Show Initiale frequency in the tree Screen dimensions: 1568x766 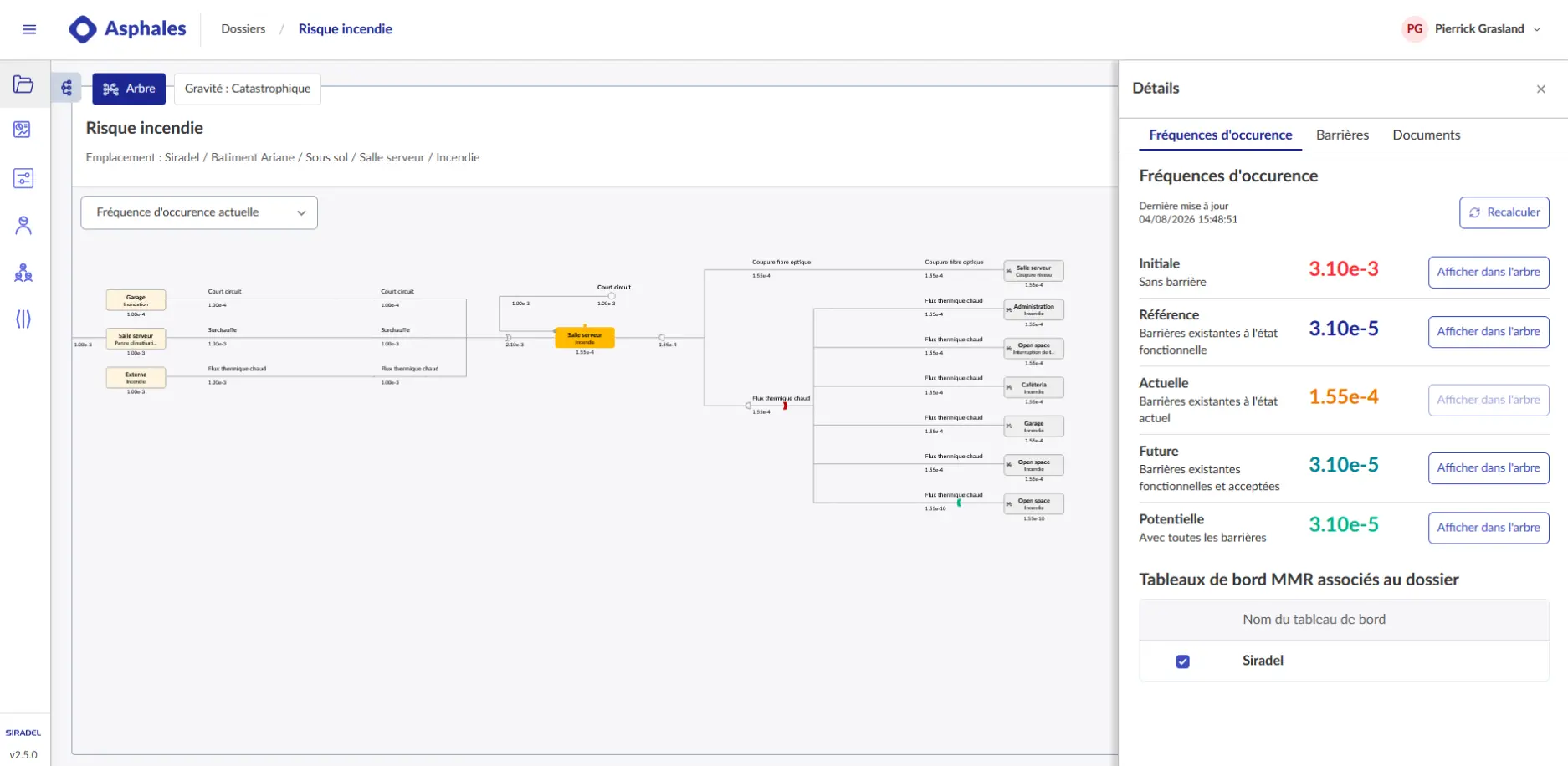tap(1489, 272)
